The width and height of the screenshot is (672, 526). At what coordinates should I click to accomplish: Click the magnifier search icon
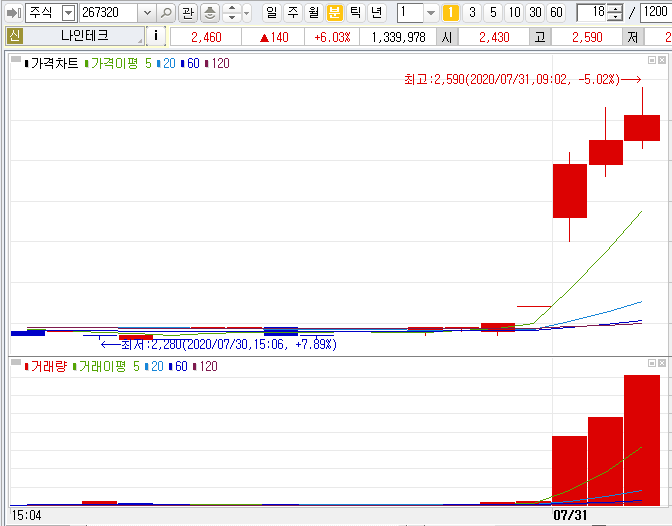[165, 13]
